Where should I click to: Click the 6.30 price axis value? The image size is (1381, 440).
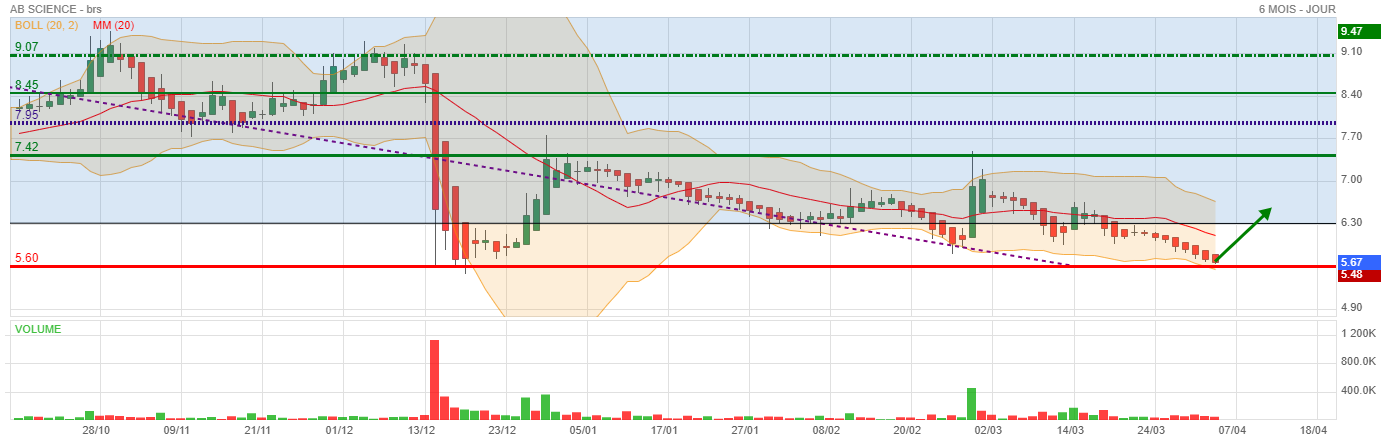tap(1352, 222)
